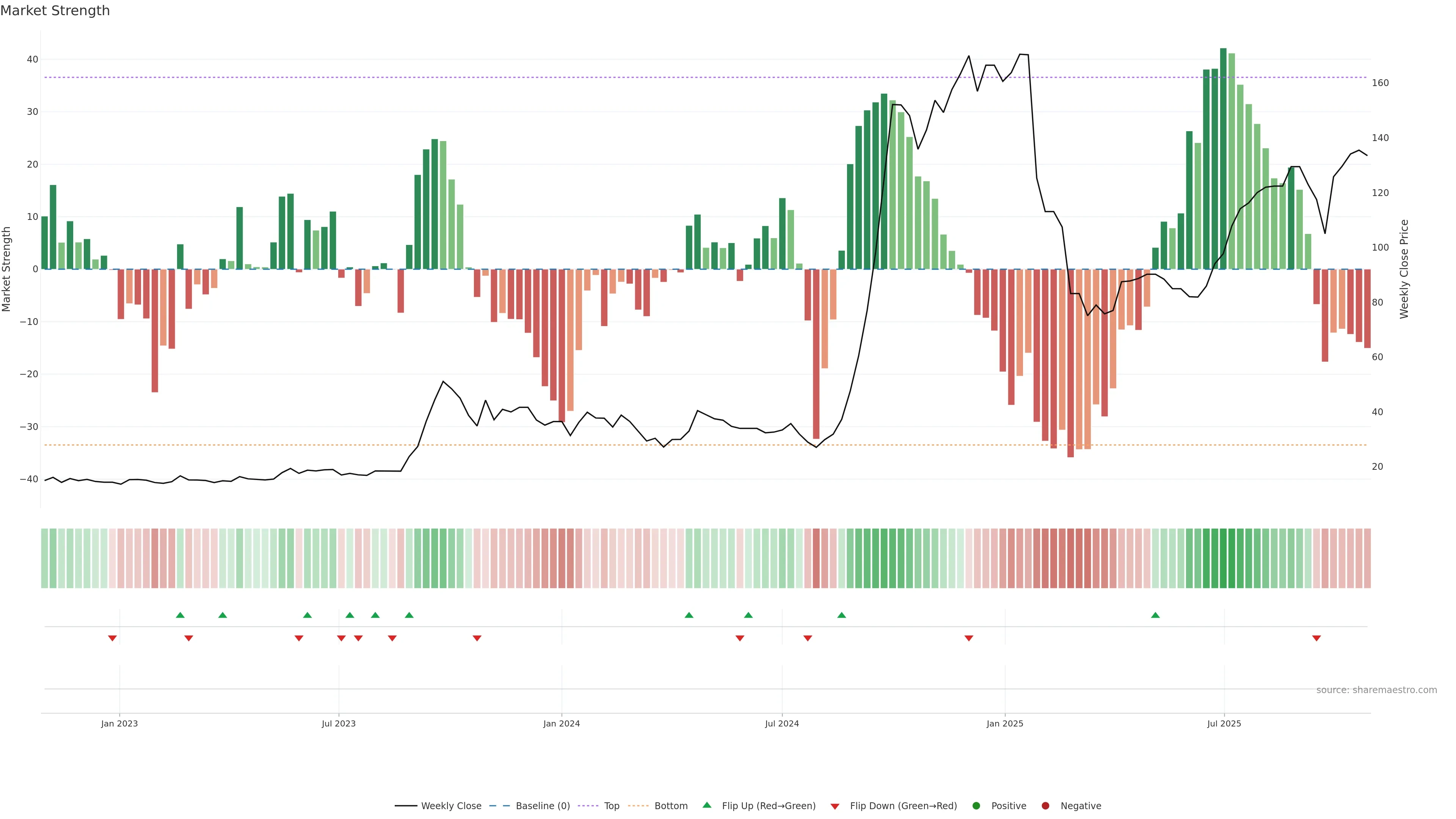The image size is (1456, 819).
Task: Click the first red Flip Down marker near Jan 2023
Action: click(x=113, y=638)
